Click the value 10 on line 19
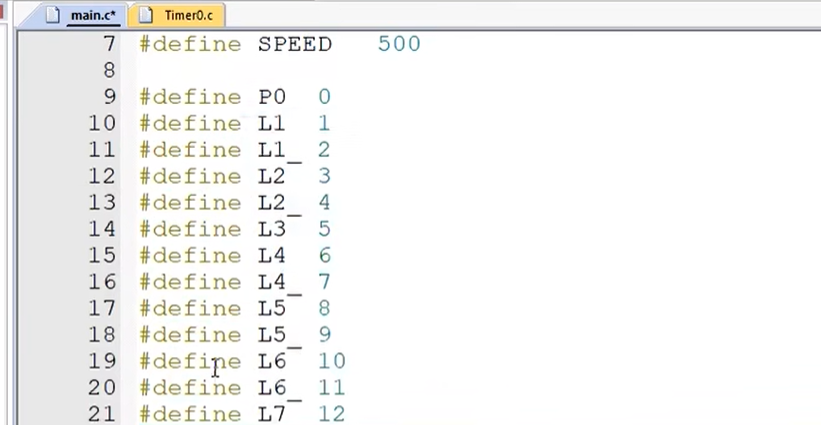Viewport: 821px width, 425px height. click(331, 361)
